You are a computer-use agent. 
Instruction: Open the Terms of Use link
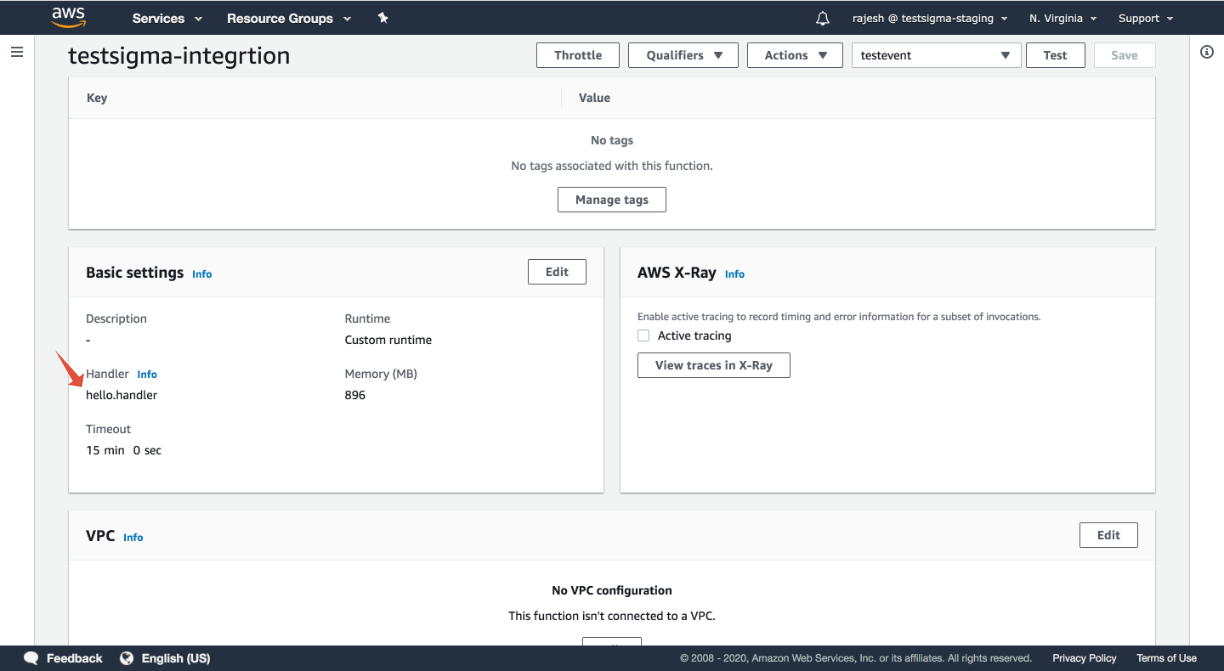[1166, 658]
